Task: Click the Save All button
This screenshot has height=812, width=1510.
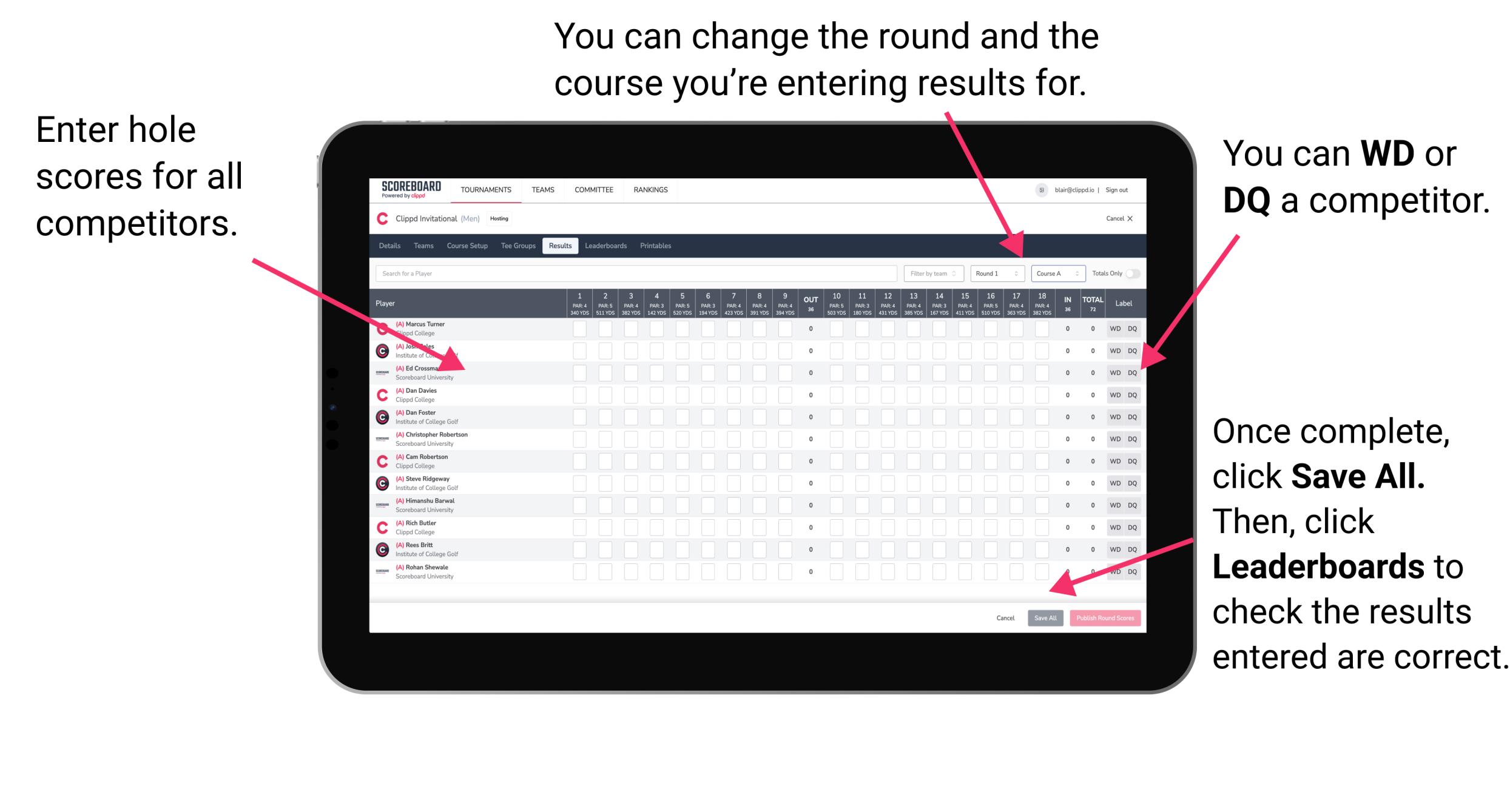Action: (1045, 617)
